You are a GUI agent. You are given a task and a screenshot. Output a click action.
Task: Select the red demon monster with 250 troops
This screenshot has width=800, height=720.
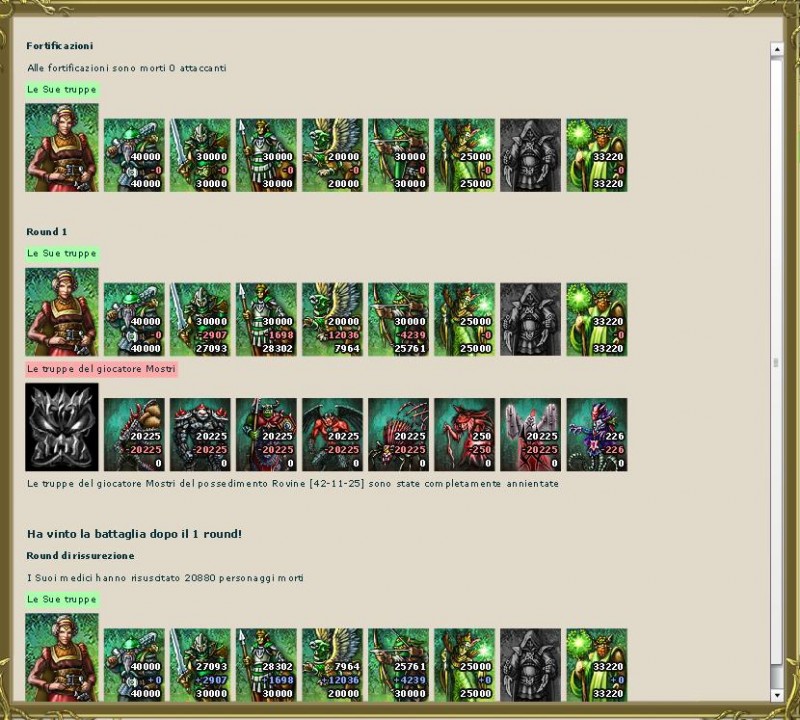[464, 435]
